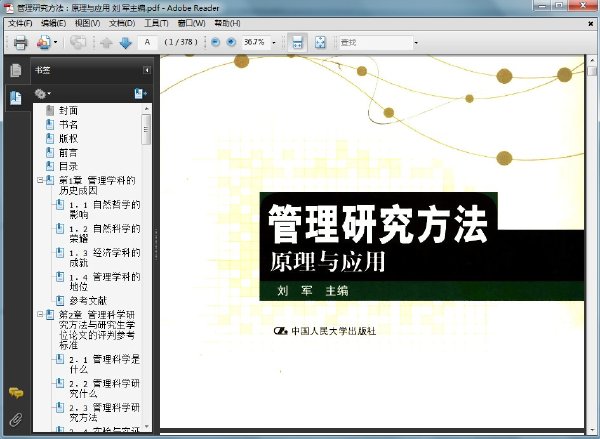Image resolution: width=600 pixels, height=439 pixels.
Task: Open the 视图(V) menu
Action: [x=87, y=23]
